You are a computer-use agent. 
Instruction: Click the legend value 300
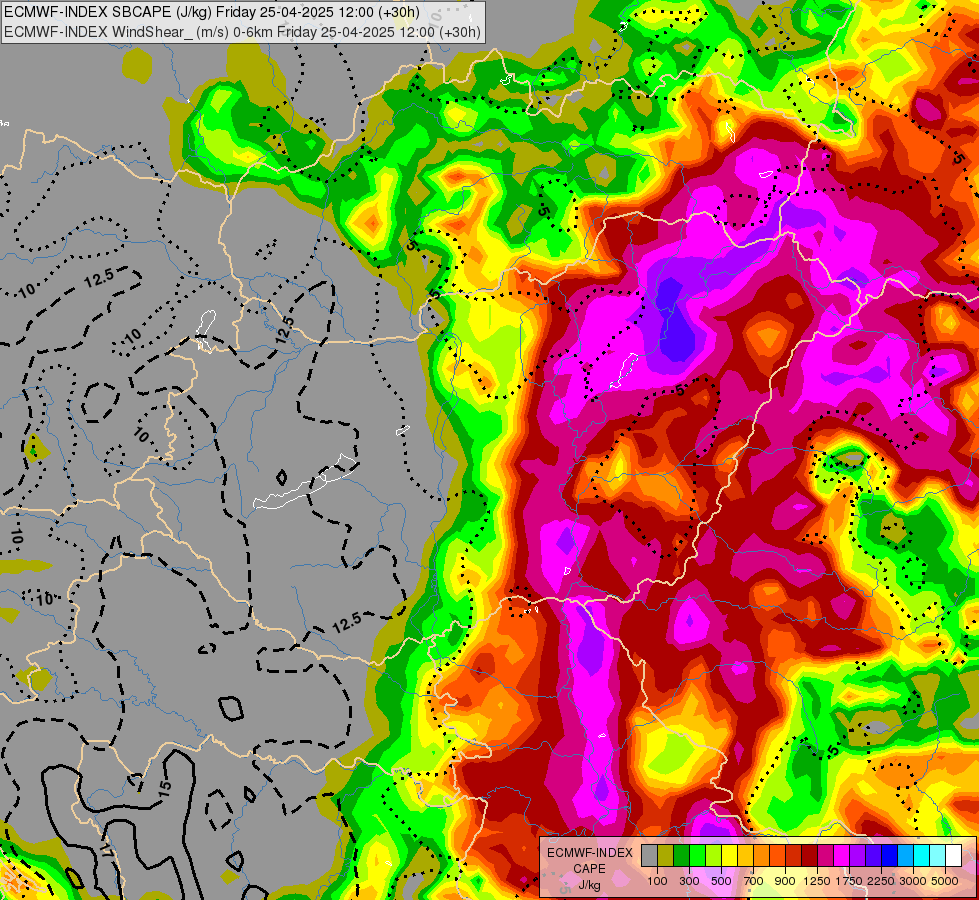pos(689,881)
